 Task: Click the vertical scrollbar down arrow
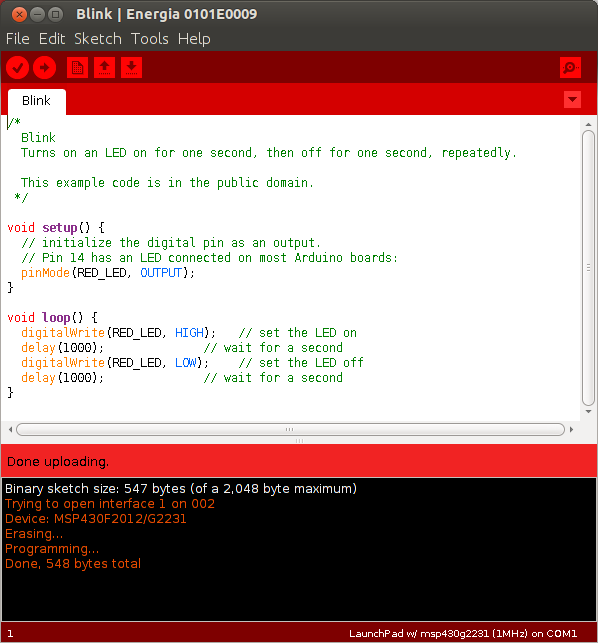click(588, 412)
